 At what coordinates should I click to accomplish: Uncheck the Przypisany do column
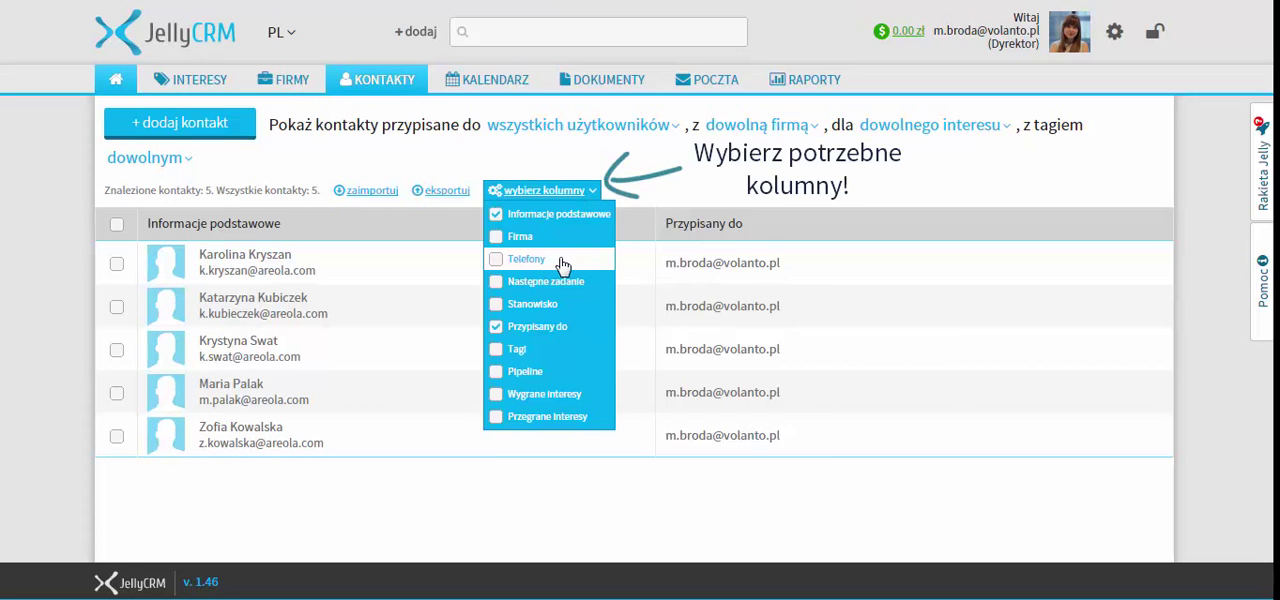pyautogui.click(x=496, y=327)
